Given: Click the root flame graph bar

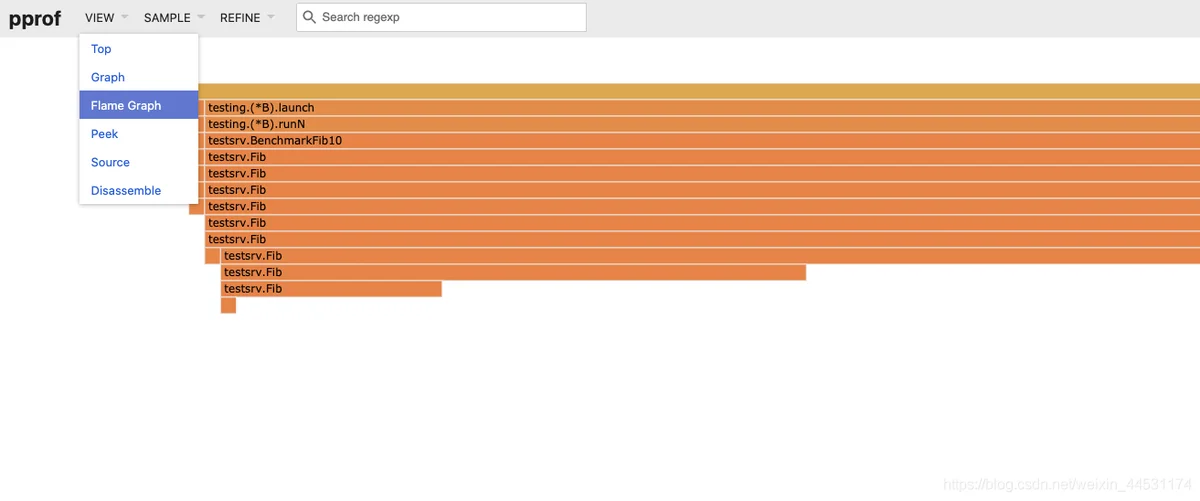Looking at the screenshot, I should coord(700,91).
